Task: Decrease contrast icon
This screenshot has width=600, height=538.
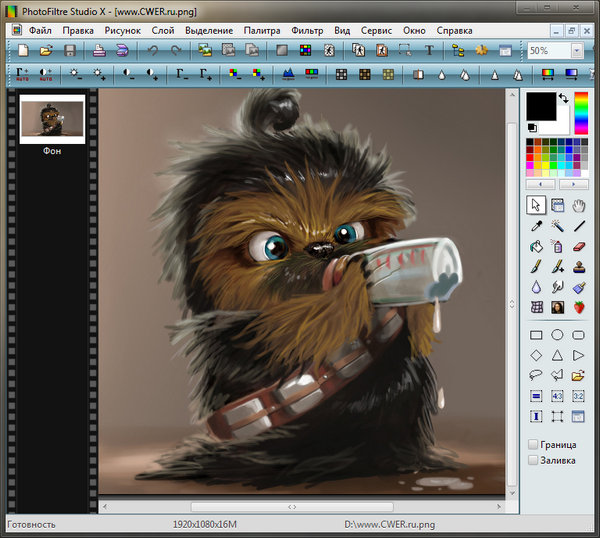Action: click(x=129, y=74)
